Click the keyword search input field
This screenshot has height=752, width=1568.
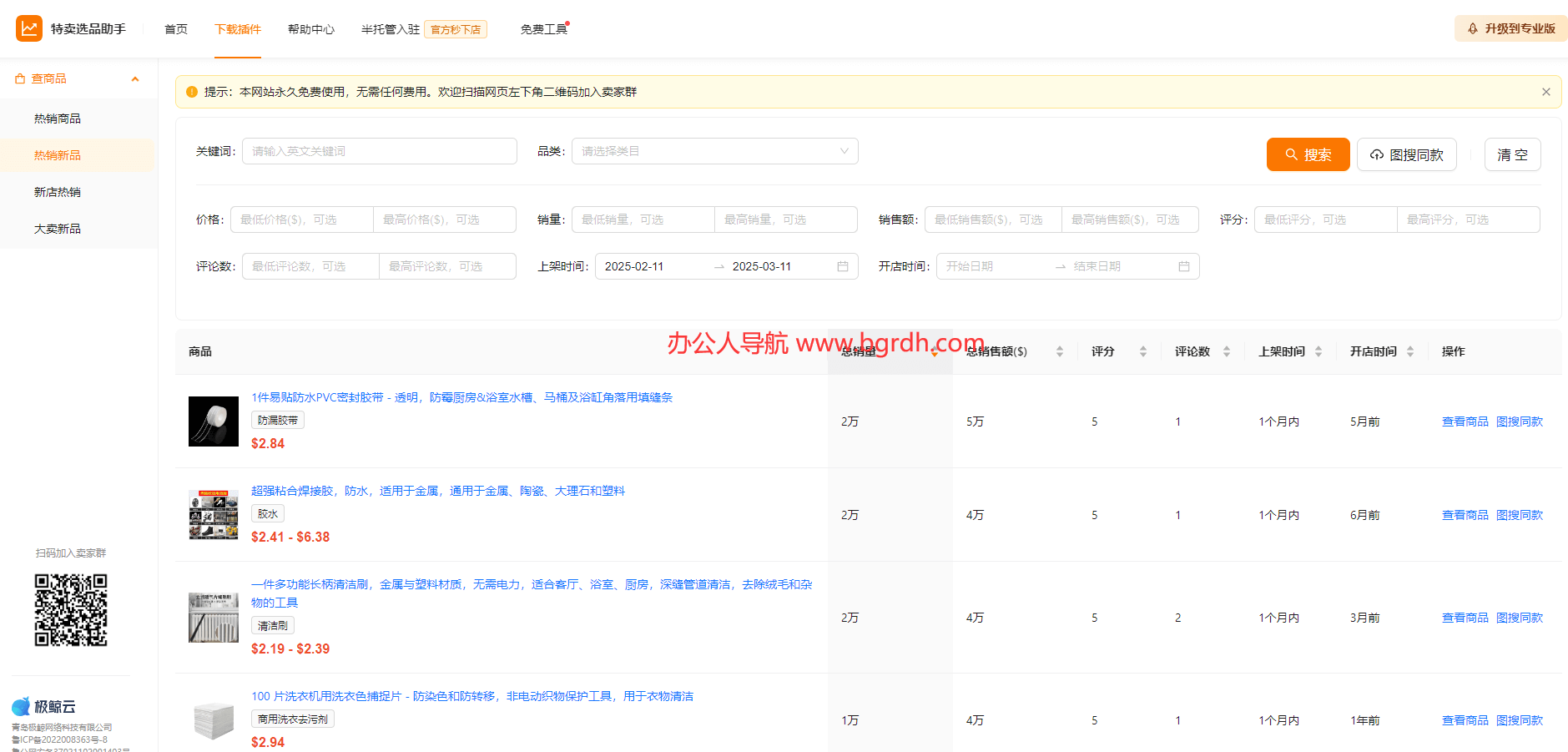pyautogui.click(x=379, y=151)
